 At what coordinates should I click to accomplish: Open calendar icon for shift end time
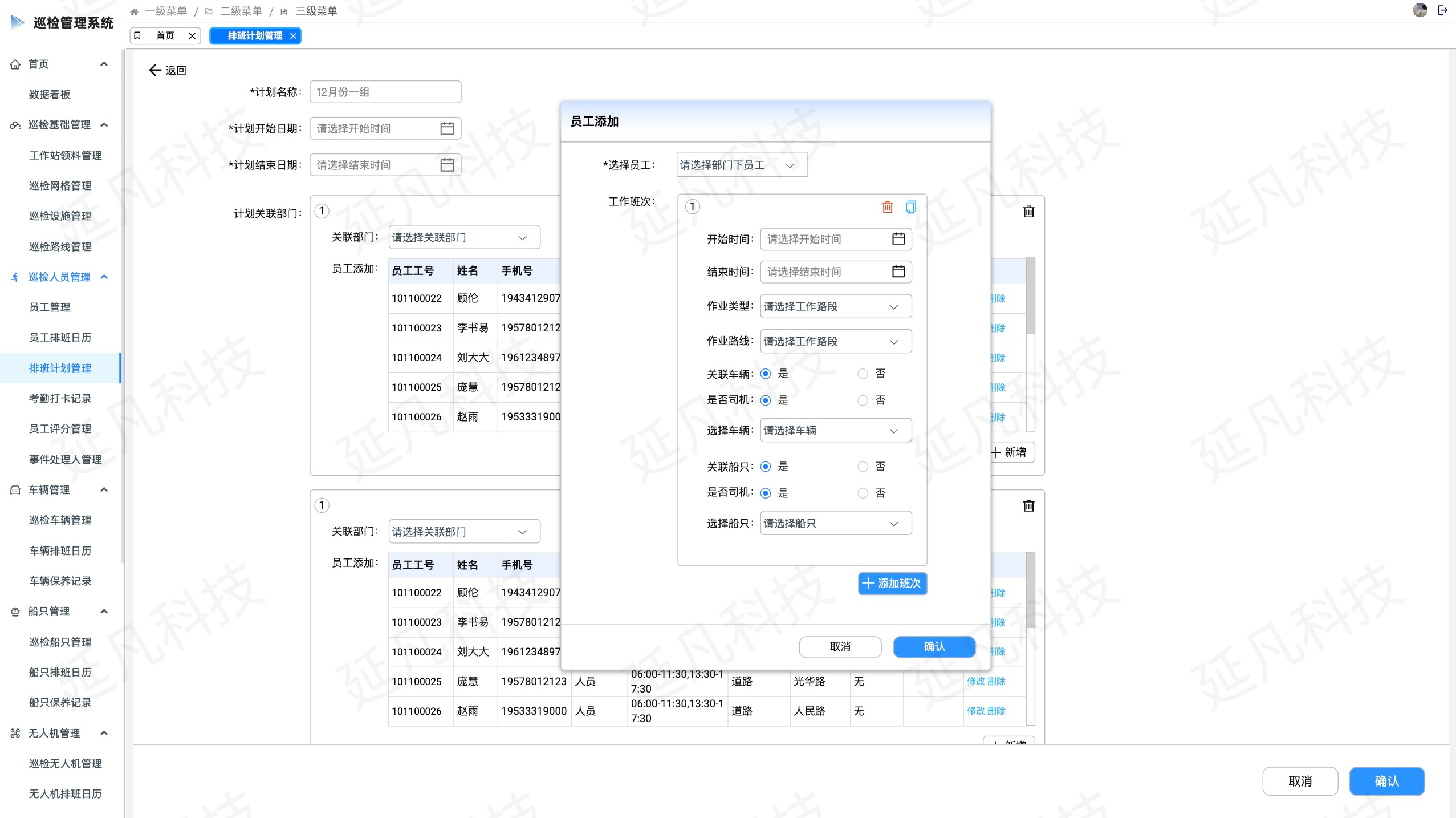click(898, 271)
